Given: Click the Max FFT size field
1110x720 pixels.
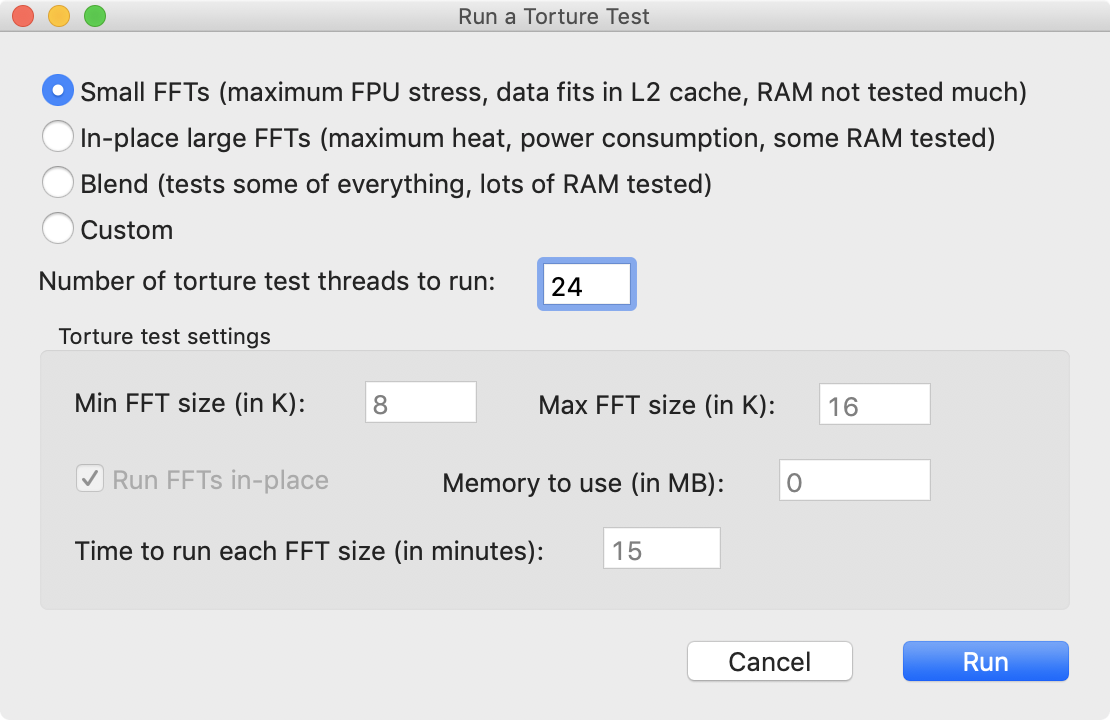Looking at the screenshot, I should (x=875, y=405).
